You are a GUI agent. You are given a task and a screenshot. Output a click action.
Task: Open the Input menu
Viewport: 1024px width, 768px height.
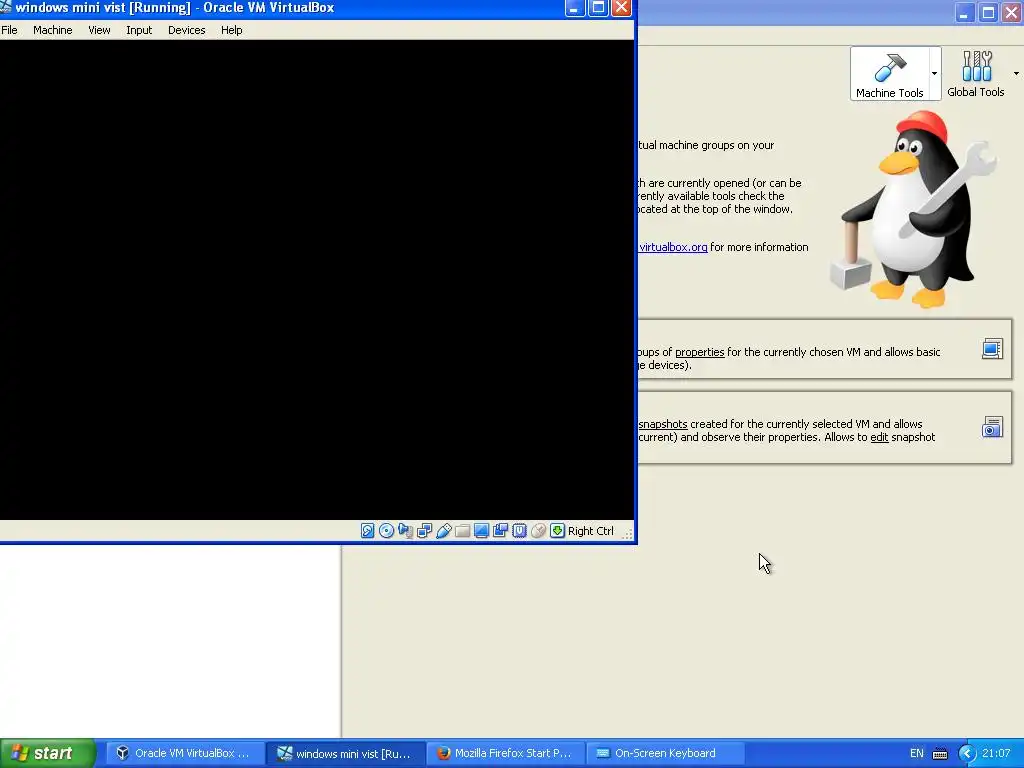pyautogui.click(x=139, y=30)
